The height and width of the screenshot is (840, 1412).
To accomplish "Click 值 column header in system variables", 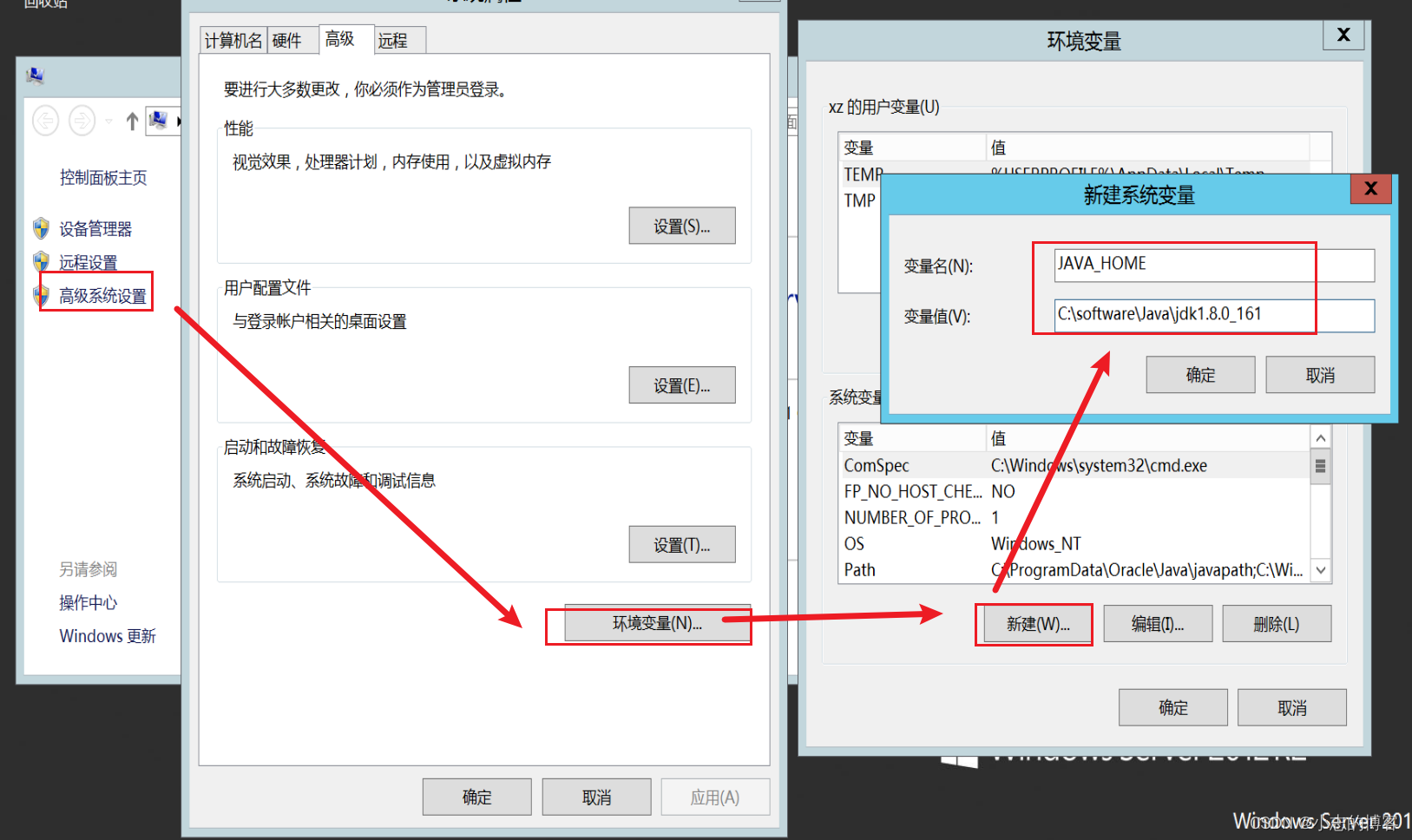I will [1148, 438].
